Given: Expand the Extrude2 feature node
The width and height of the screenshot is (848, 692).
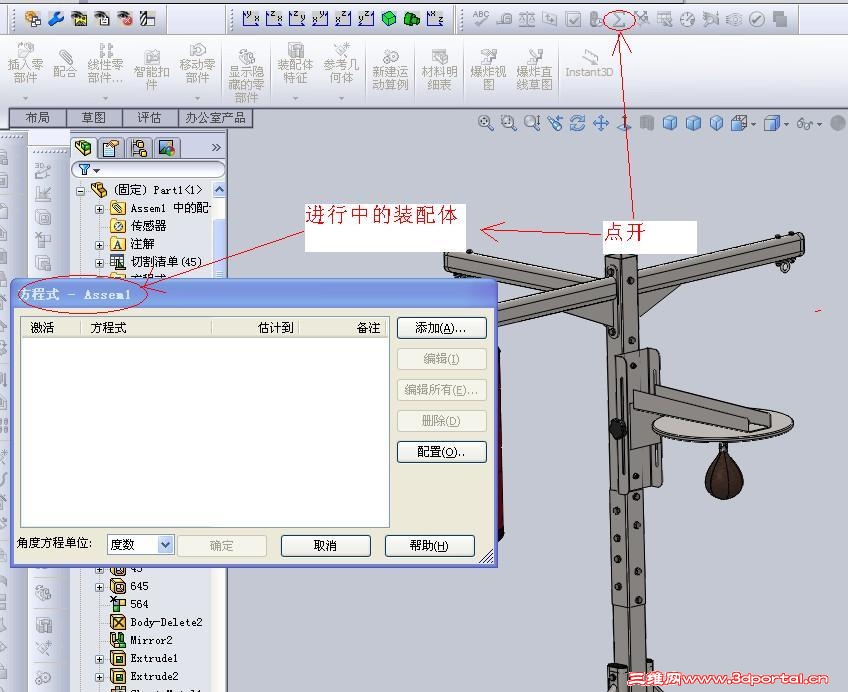Looking at the screenshot, I should tap(100, 677).
